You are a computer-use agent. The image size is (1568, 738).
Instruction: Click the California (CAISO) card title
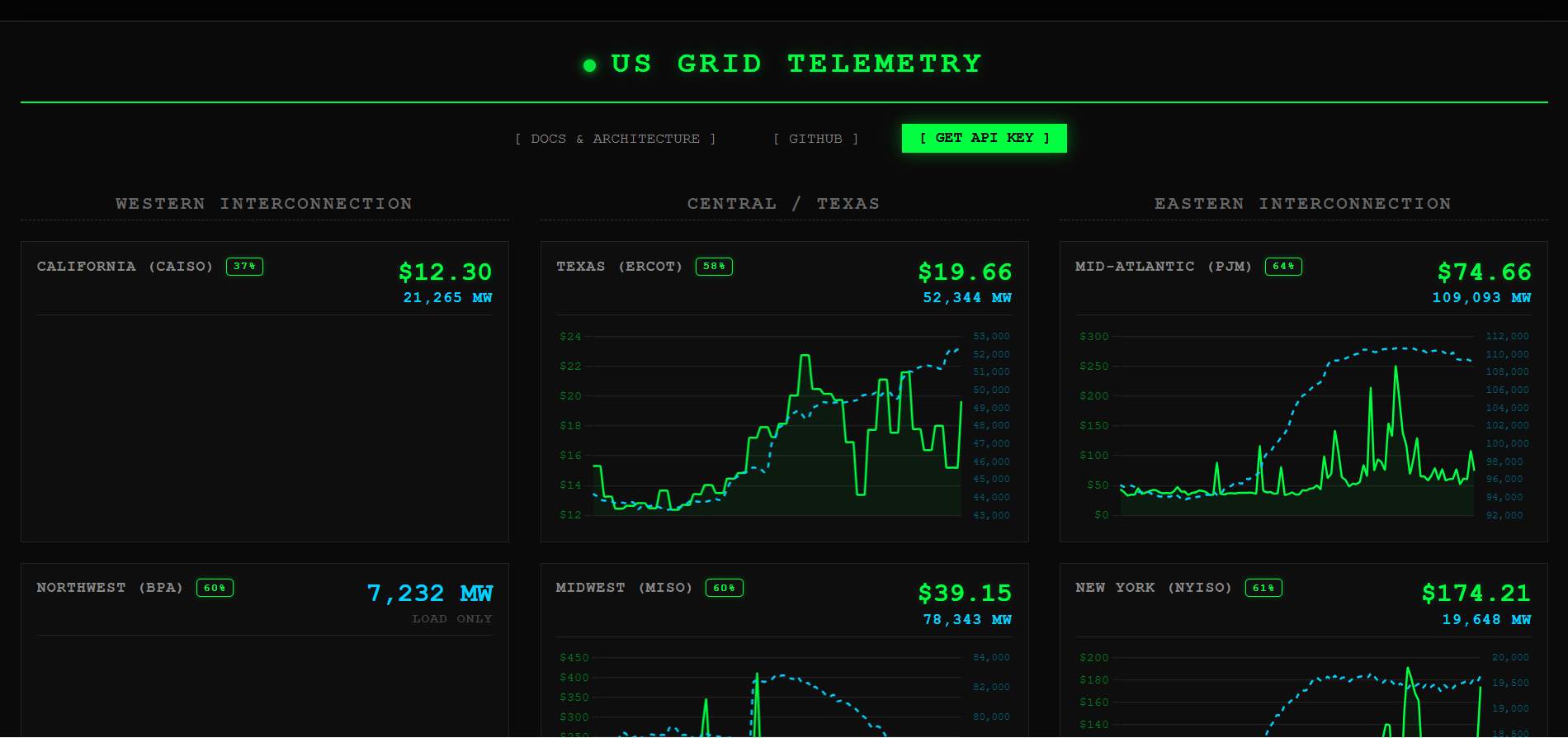(125, 266)
